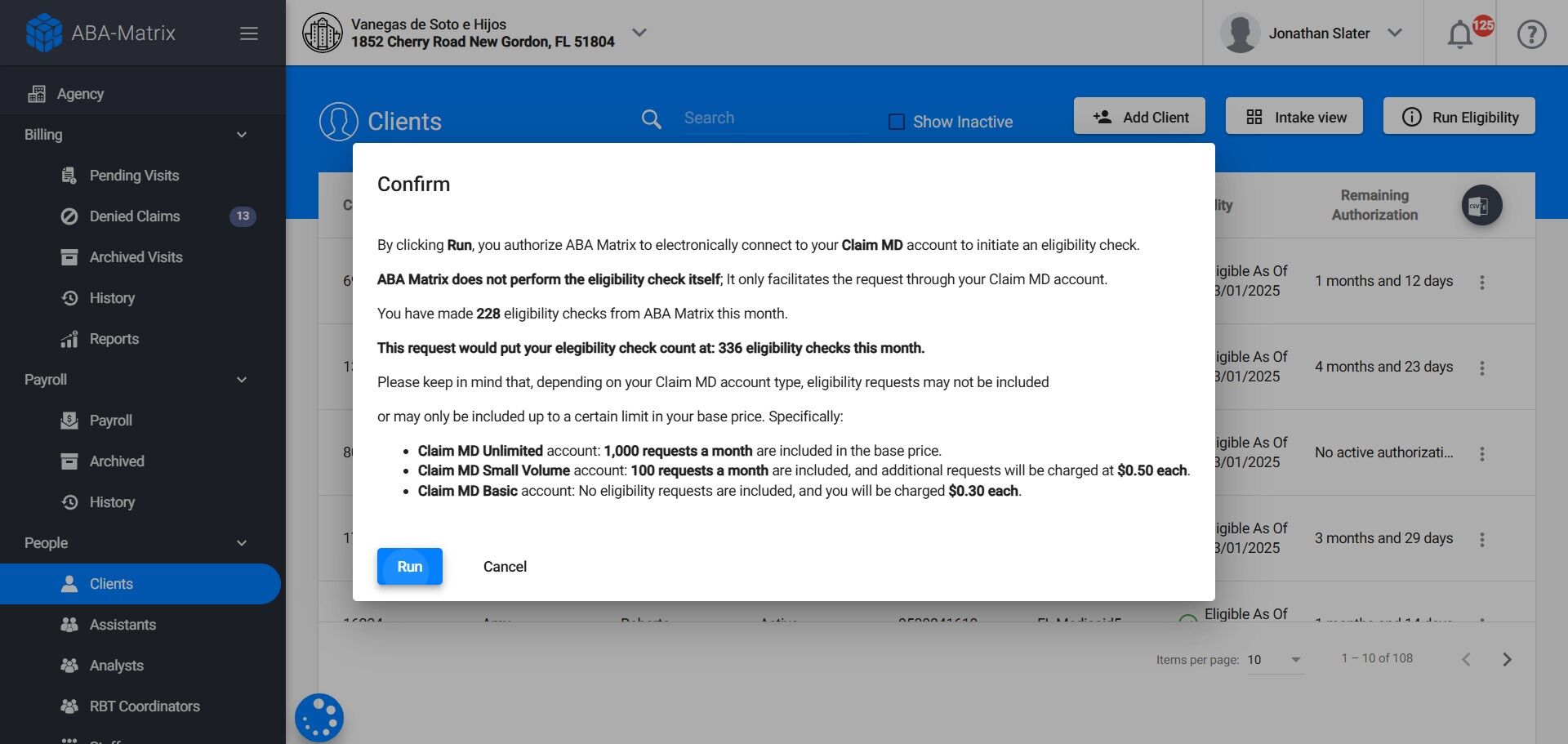
Task: Toggle the hamburger sidebar menu
Action: (x=249, y=33)
